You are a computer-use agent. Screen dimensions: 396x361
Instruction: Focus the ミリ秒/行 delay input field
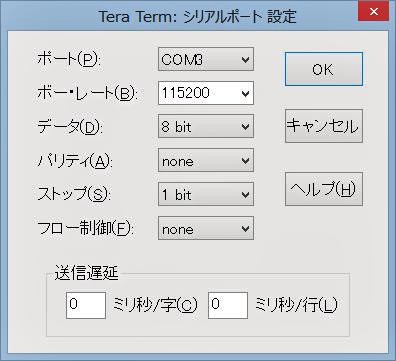[x=228, y=305]
